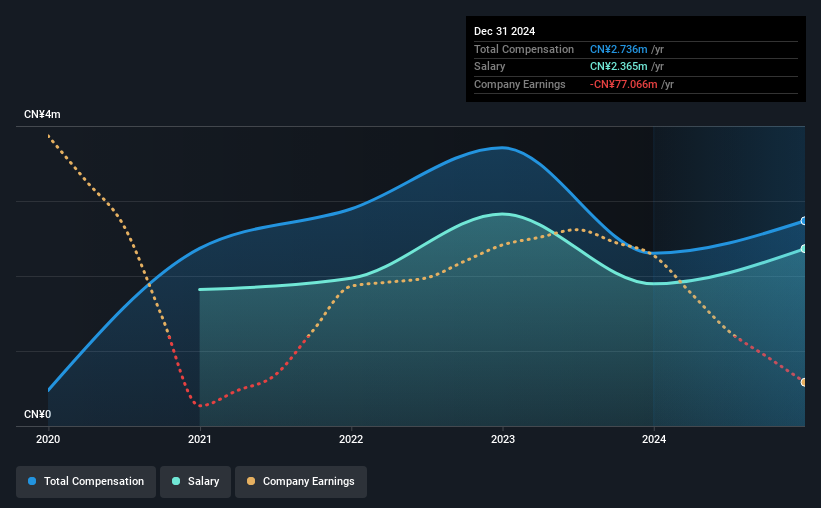The image size is (821, 508).
Task: Click the Dec 31 2024 tooltip date
Action: [x=504, y=31]
